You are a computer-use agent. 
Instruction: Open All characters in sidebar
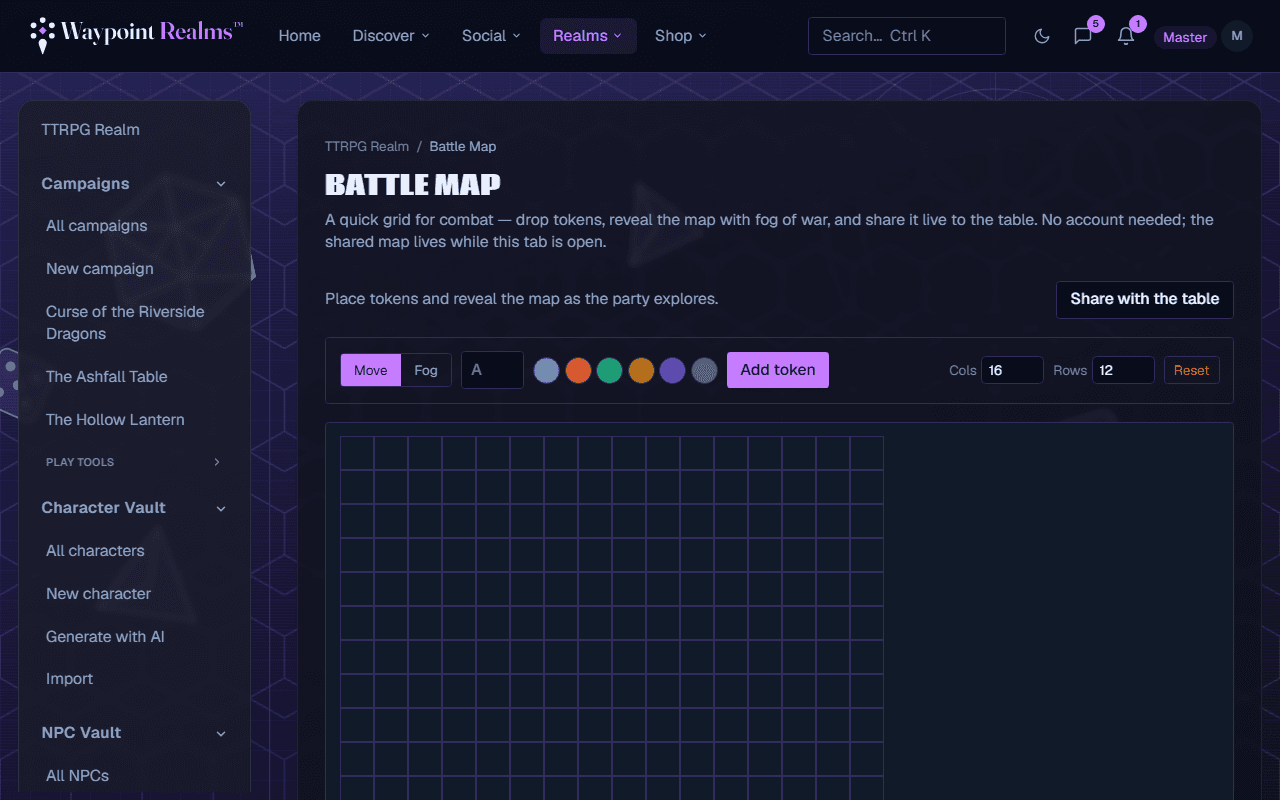pos(95,551)
